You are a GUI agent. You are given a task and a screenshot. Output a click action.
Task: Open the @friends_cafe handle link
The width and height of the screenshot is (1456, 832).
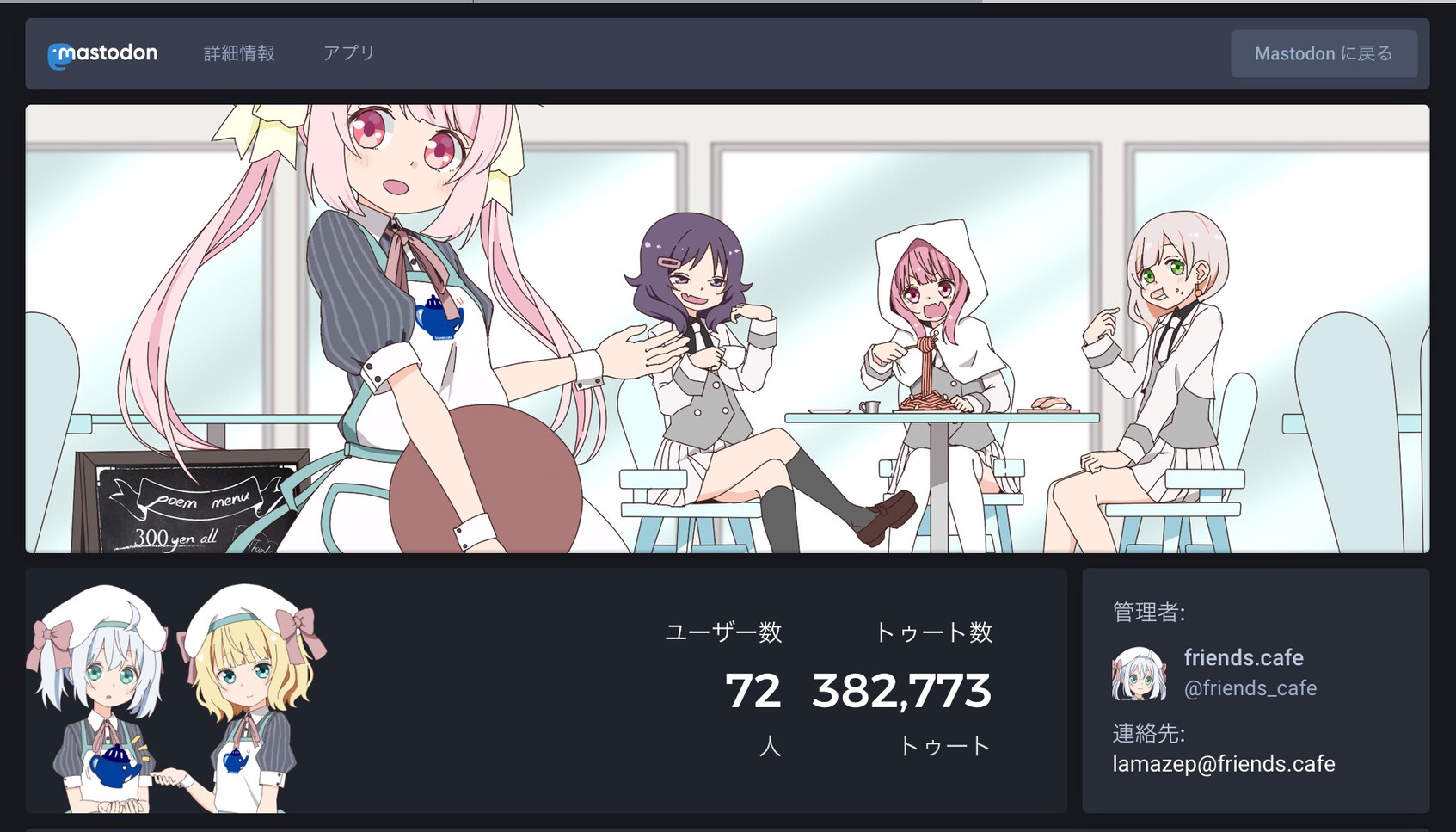[x=1250, y=688]
